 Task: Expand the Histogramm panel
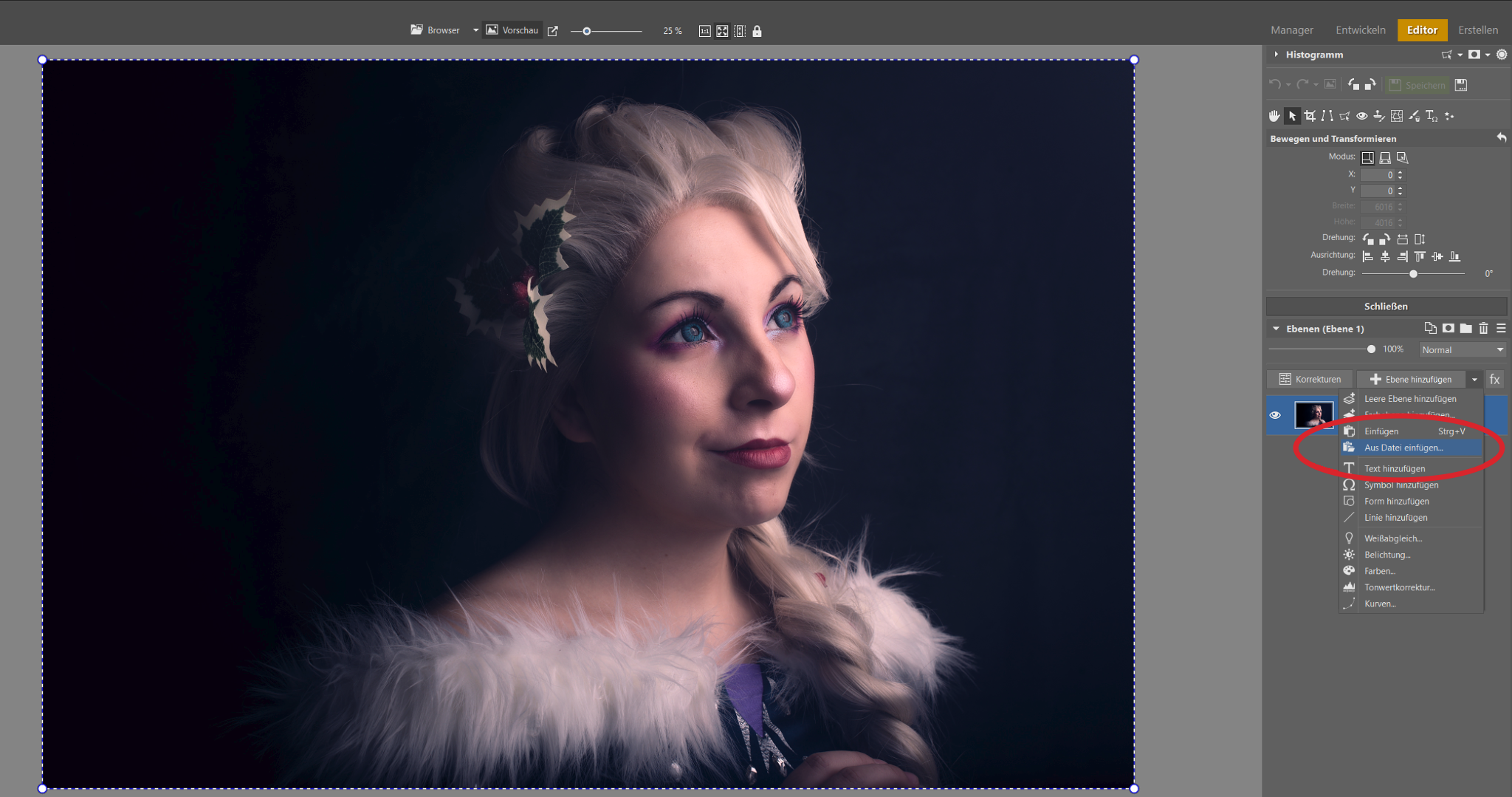[1276, 55]
